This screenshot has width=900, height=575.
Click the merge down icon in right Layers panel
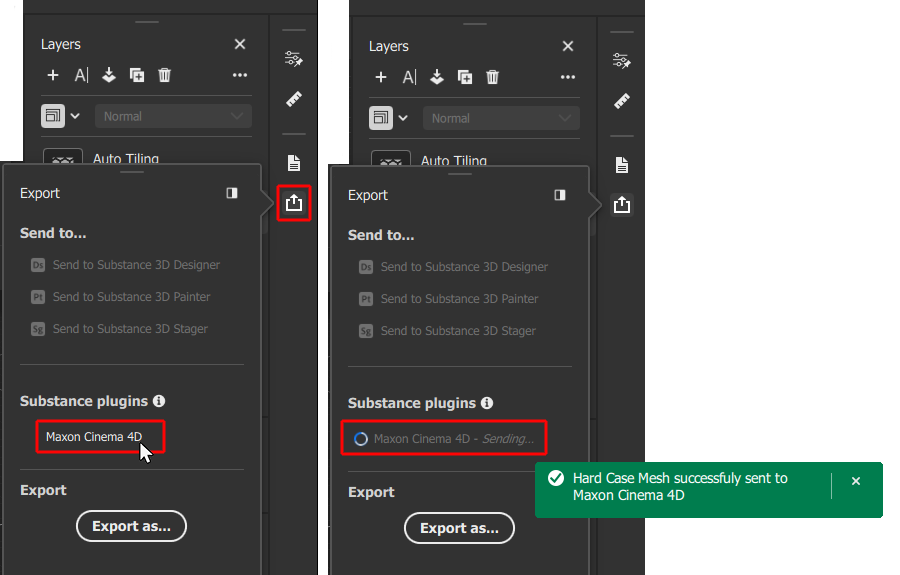click(437, 77)
